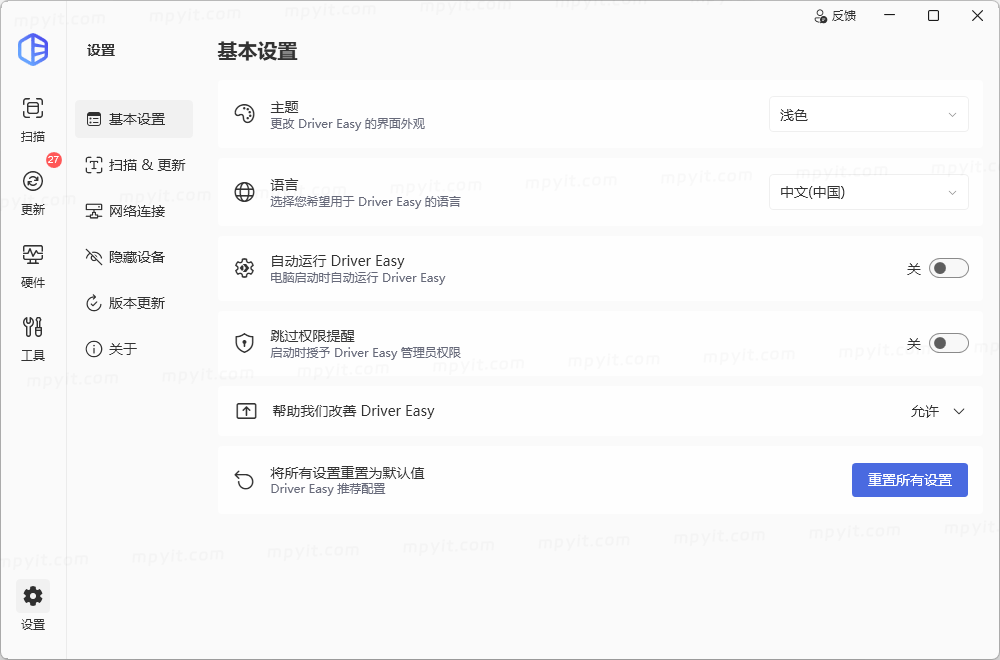Open 网络连接 settings page
The width and height of the screenshot is (1000, 660).
click(x=134, y=211)
